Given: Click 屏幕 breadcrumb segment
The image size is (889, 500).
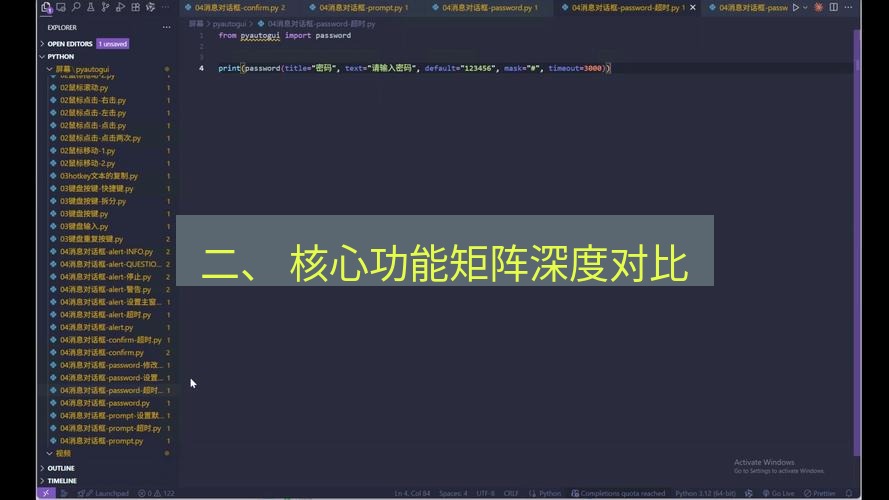Looking at the screenshot, I should click(x=196, y=24).
